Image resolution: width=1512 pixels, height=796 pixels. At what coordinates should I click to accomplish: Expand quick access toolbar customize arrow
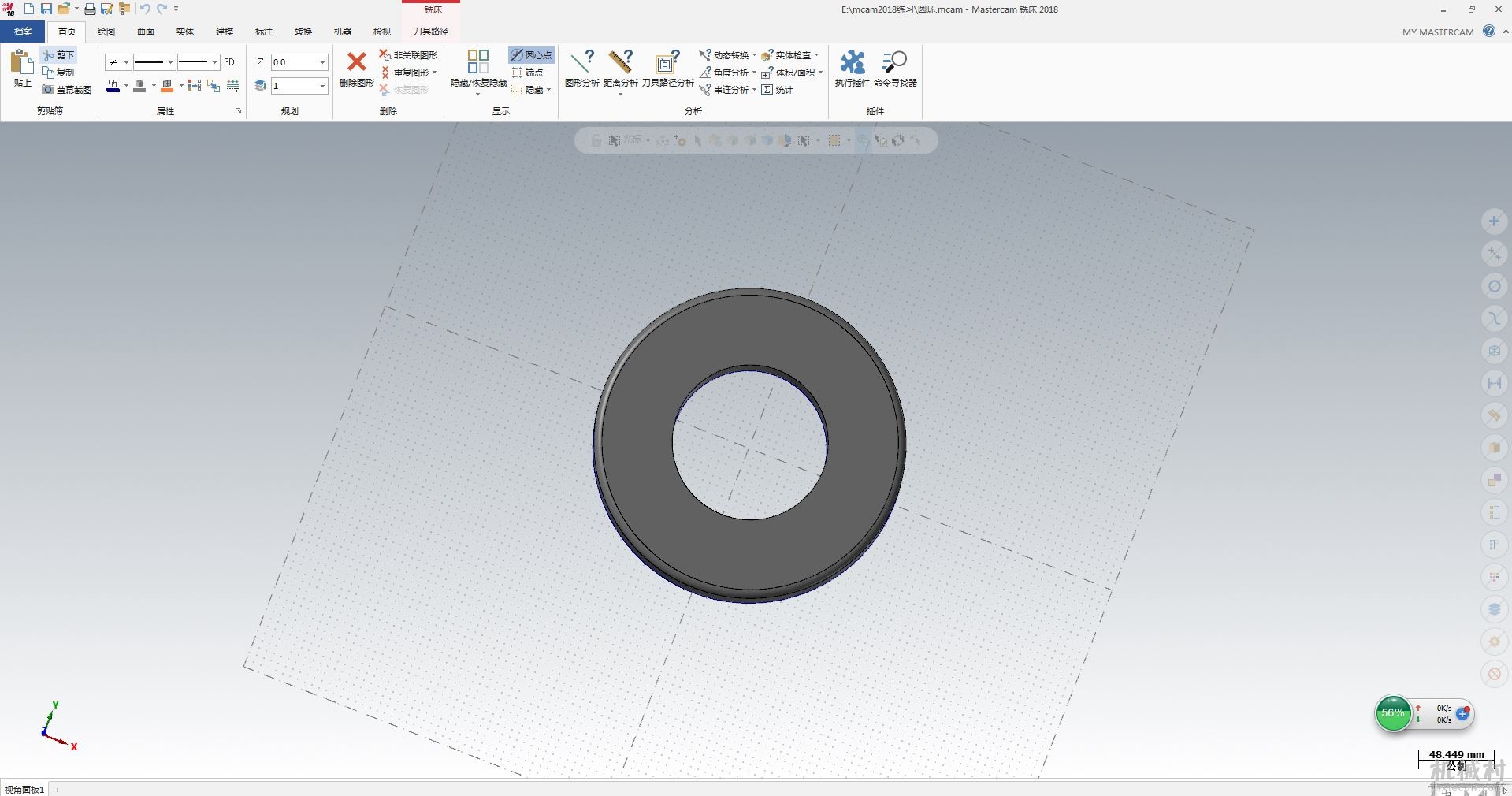176,9
